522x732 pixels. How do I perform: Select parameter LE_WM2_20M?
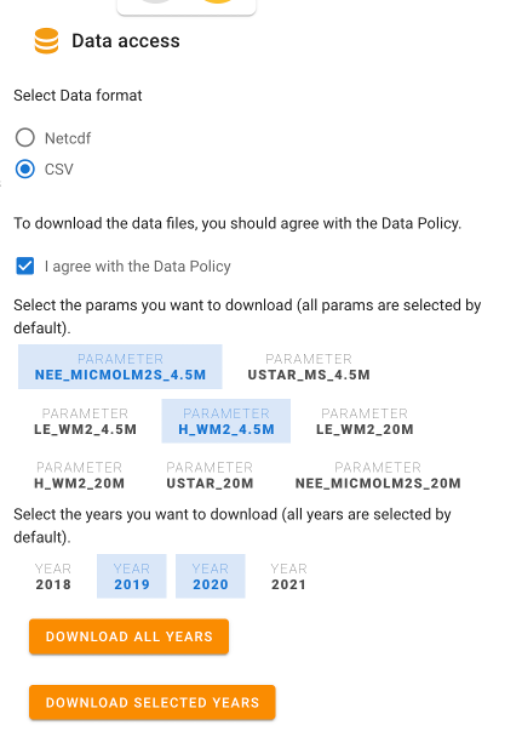[365, 421]
